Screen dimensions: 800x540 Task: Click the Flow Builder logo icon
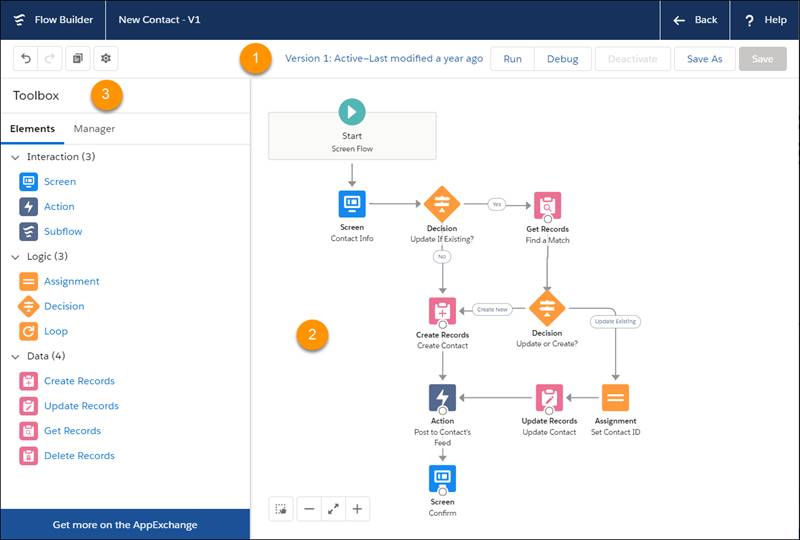[19, 20]
